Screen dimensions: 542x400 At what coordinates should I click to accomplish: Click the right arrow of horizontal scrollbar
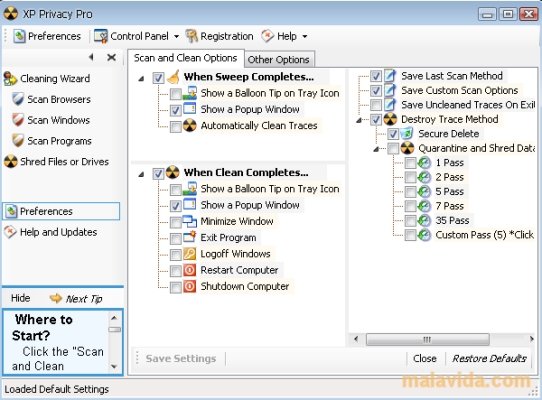[531, 339]
